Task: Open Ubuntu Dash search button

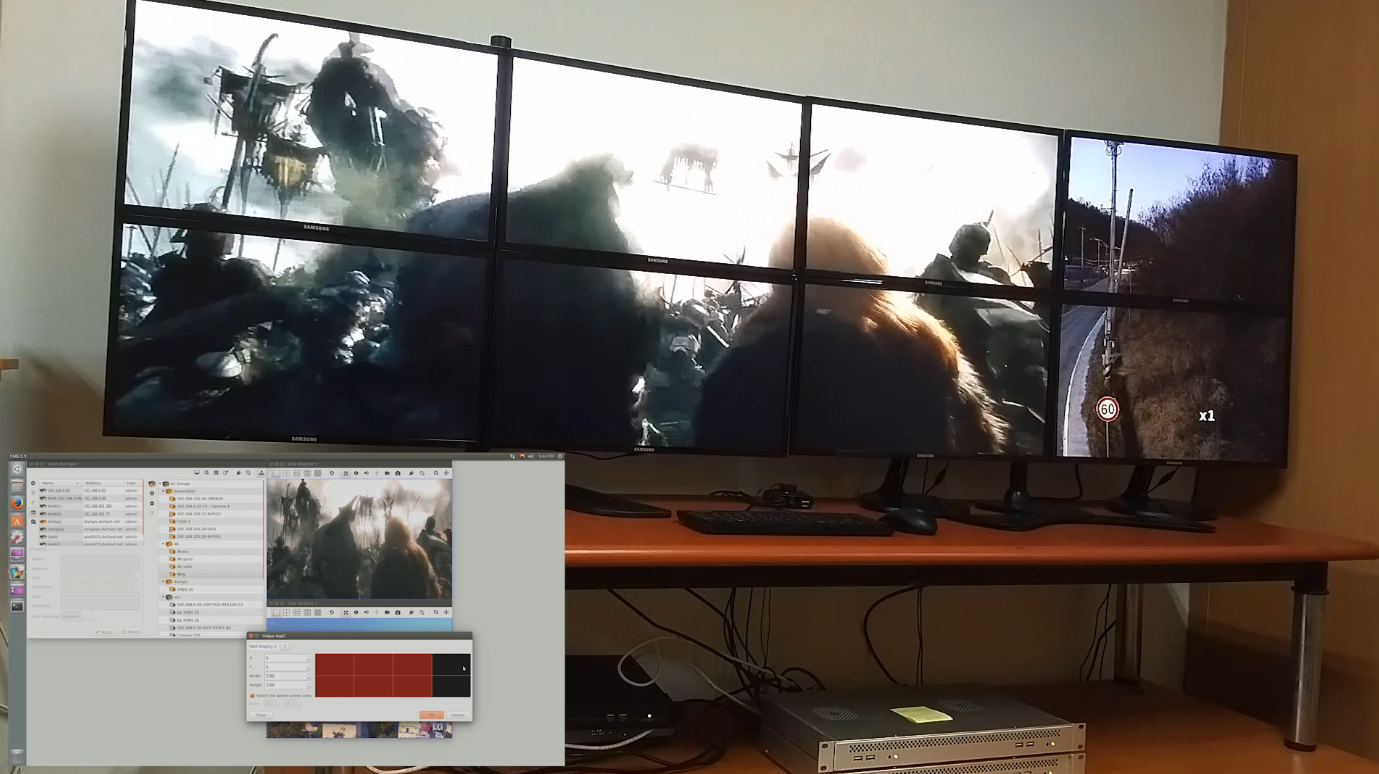Action: (17, 469)
